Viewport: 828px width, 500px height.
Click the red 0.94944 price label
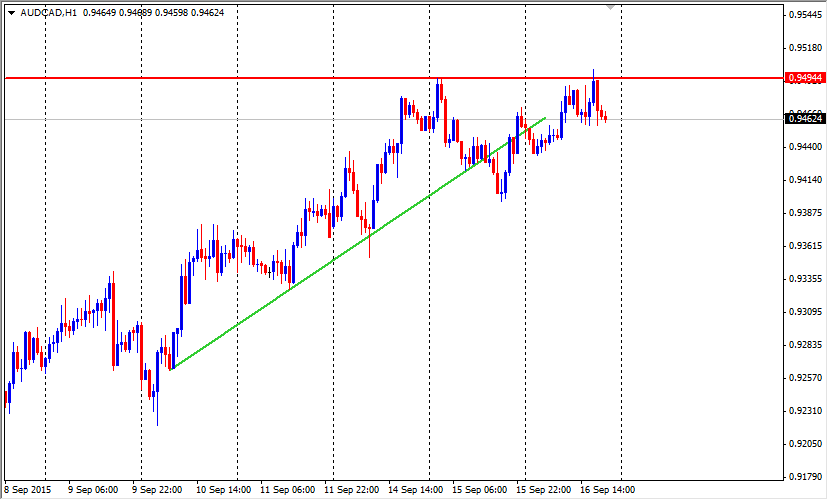pos(805,77)
